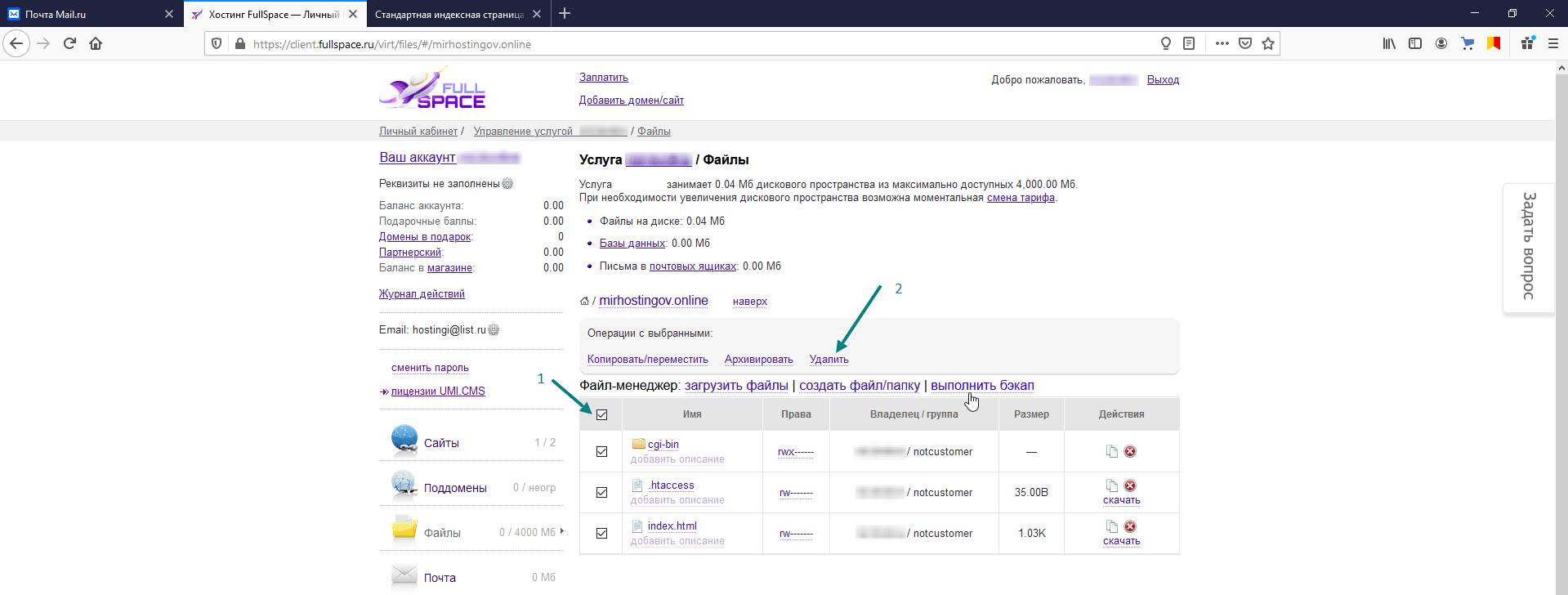Click Добавить домен/сайт link
Image resolution: width=1568 pixels, height=595 pixels.
[x=632, y=101]
